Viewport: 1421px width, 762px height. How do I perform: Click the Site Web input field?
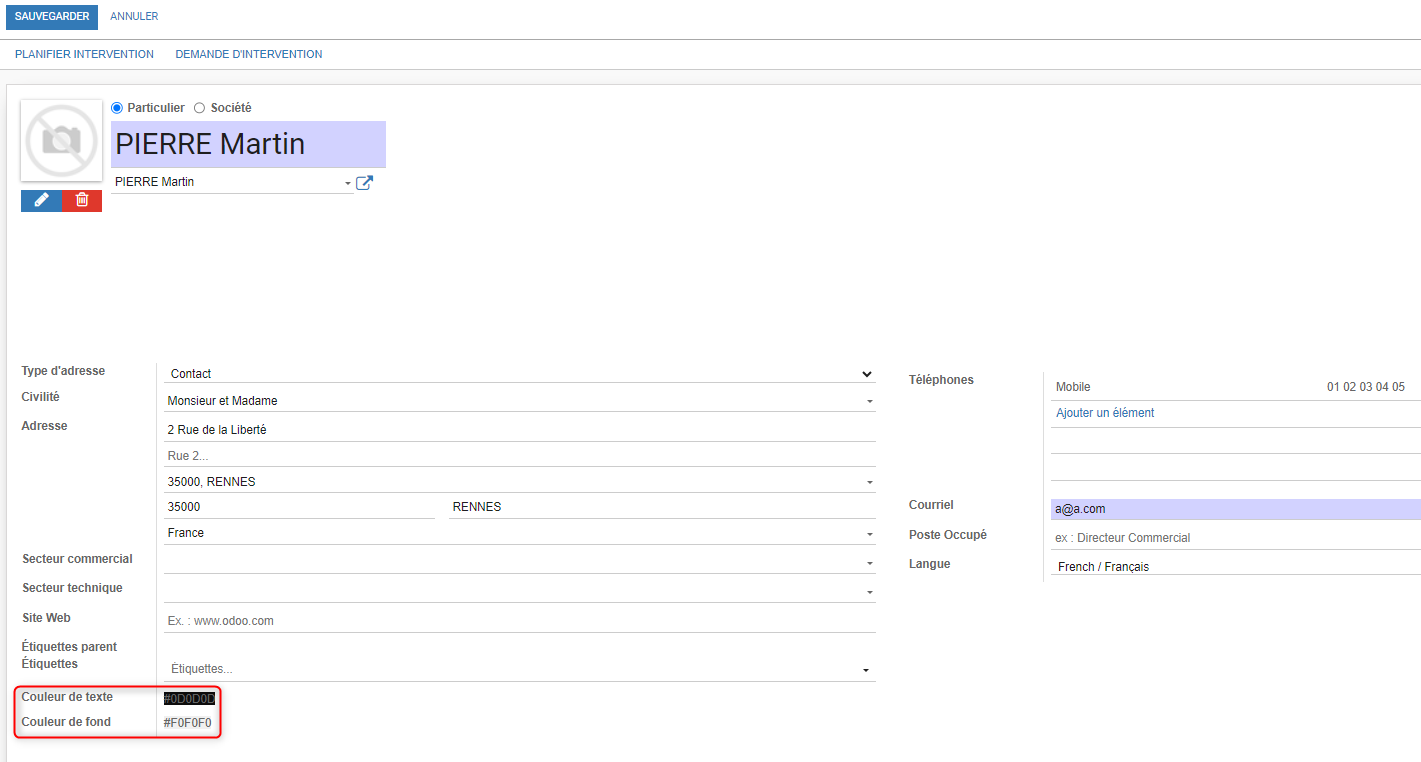520,621
